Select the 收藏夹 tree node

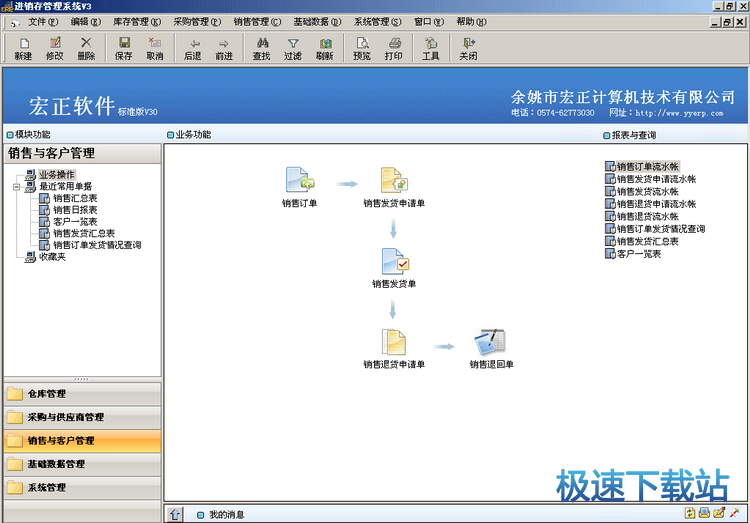pos(52,257)
